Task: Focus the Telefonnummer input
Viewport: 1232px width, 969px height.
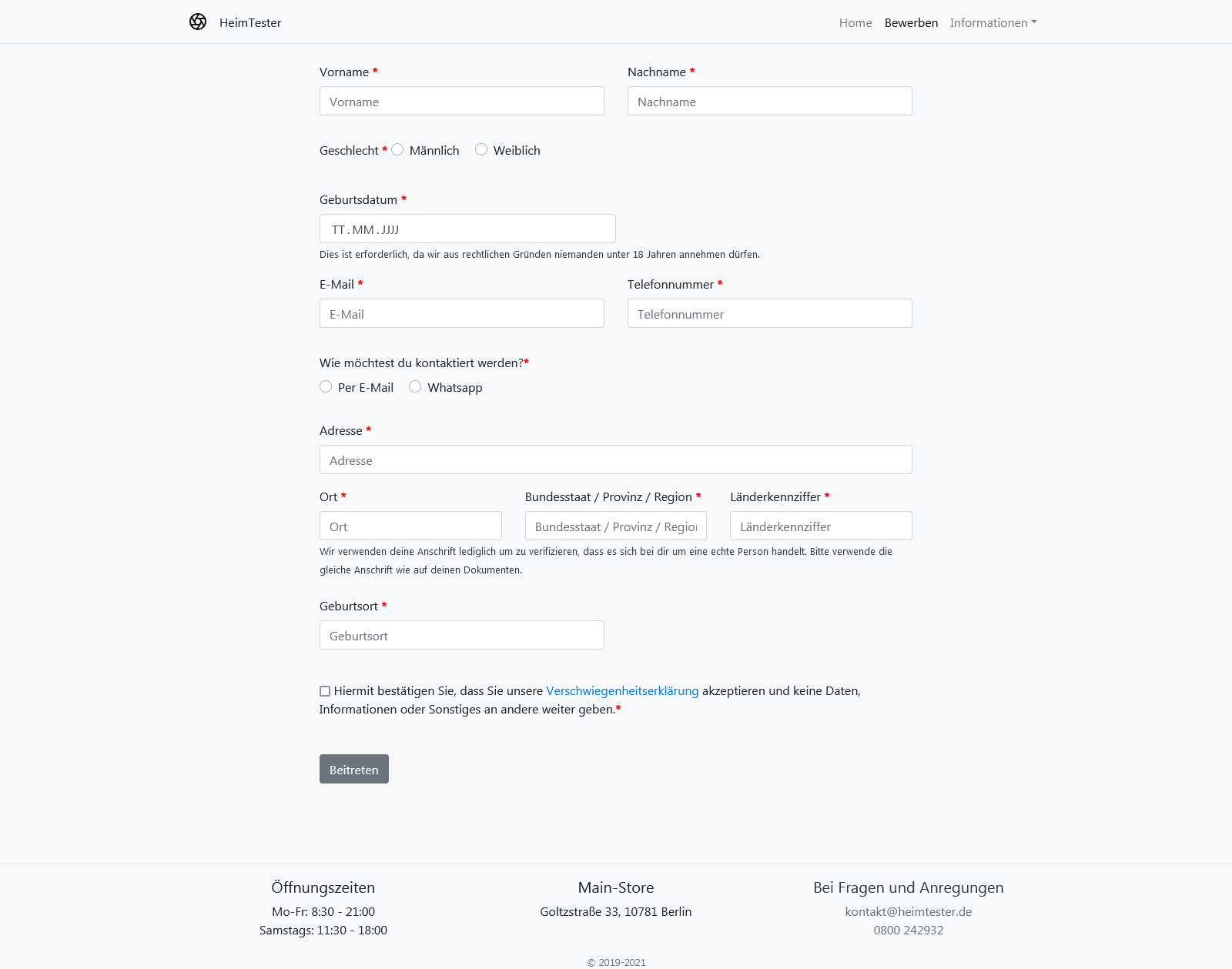Action: coord(770,314)
